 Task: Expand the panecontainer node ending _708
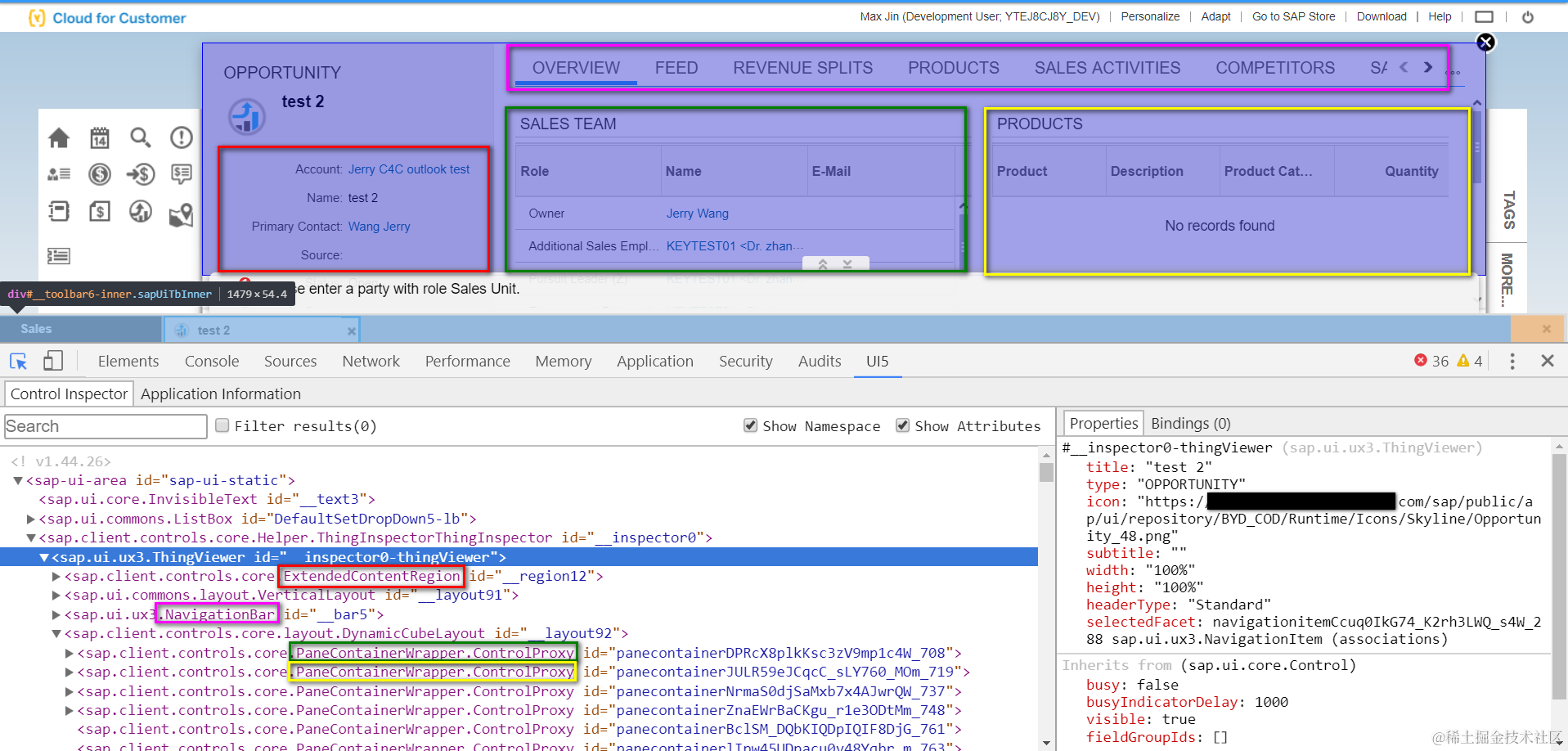70,654
